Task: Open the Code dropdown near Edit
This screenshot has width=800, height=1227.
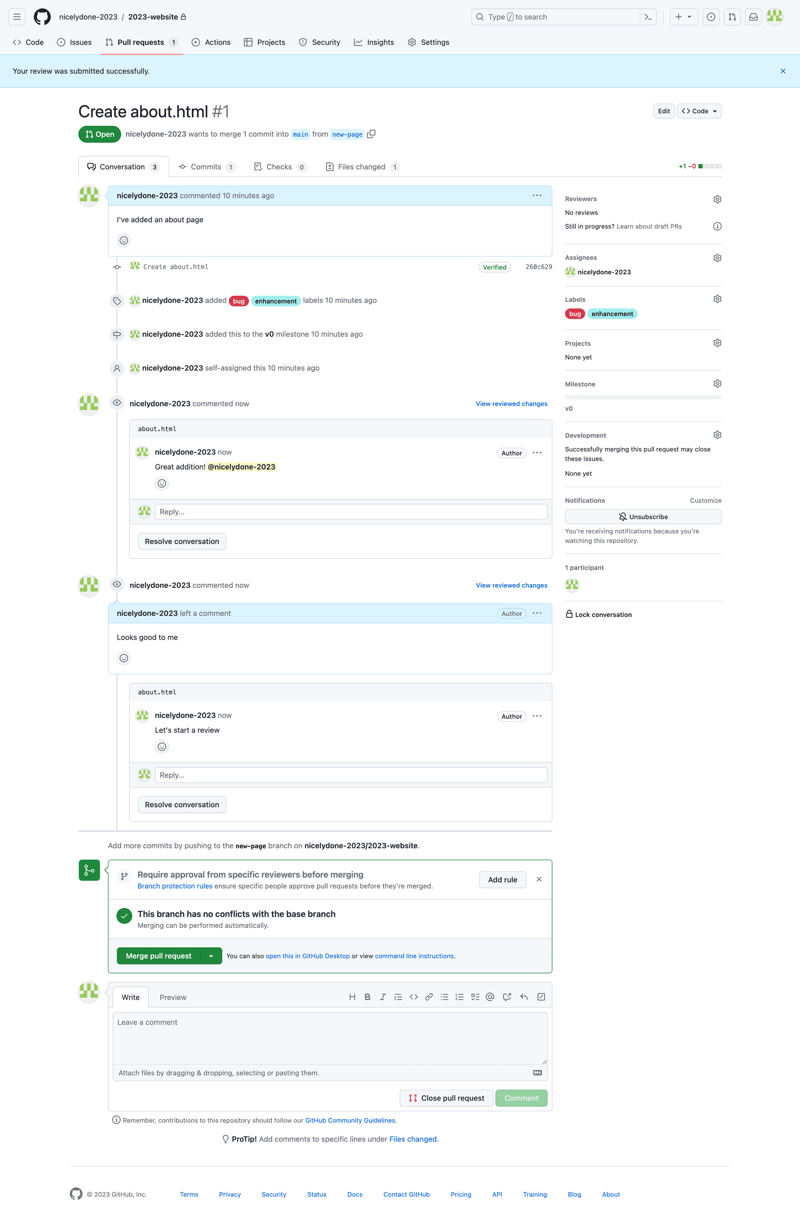Action: 699,111
